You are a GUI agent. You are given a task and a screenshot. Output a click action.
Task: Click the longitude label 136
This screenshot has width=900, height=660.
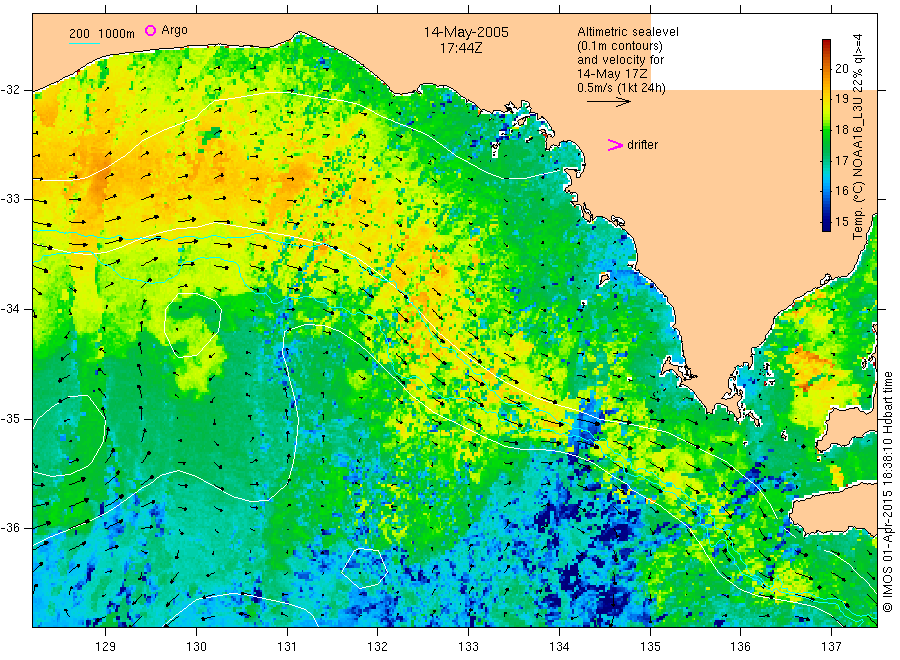[740, 647]
